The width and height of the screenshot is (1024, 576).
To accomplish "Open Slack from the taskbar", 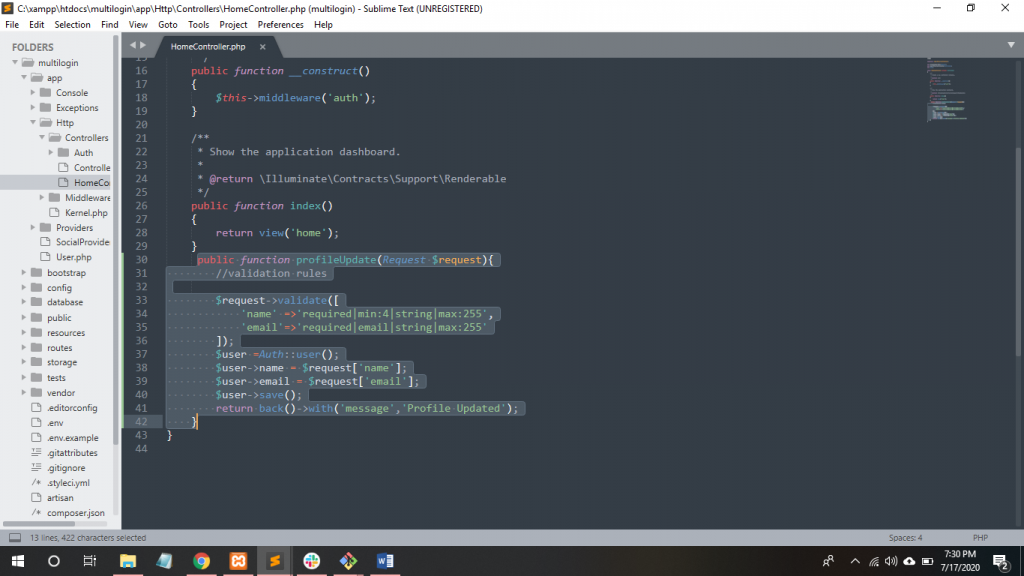I will click(311, 561).
